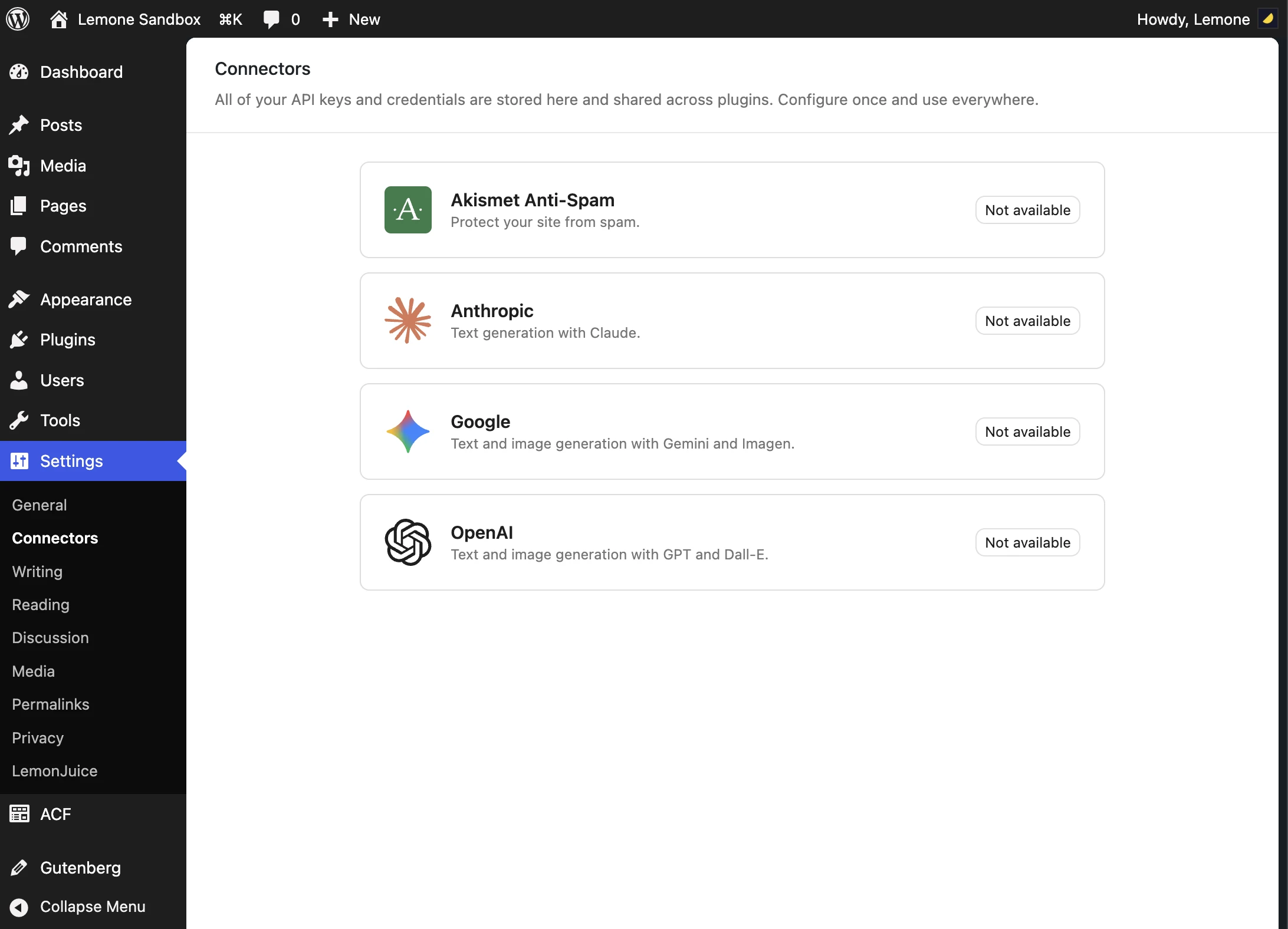Click the Akismet green A logo

point(408,210)
